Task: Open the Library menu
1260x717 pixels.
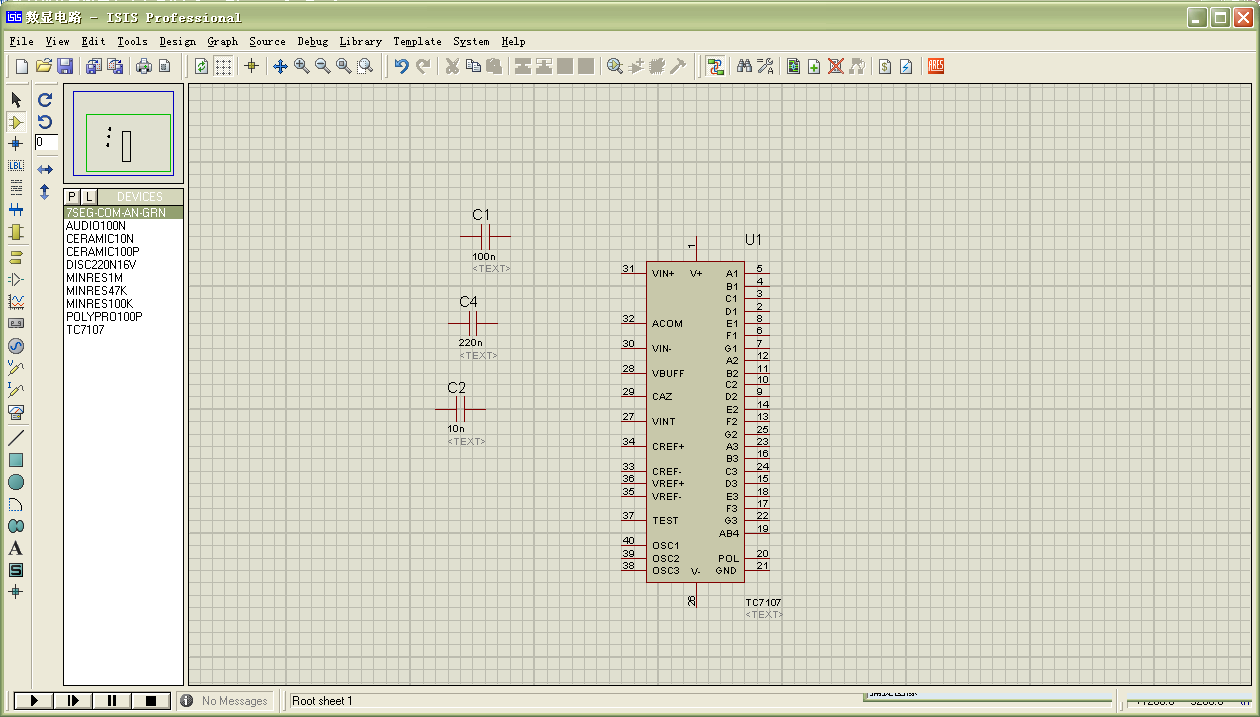Action: [360, 41]
